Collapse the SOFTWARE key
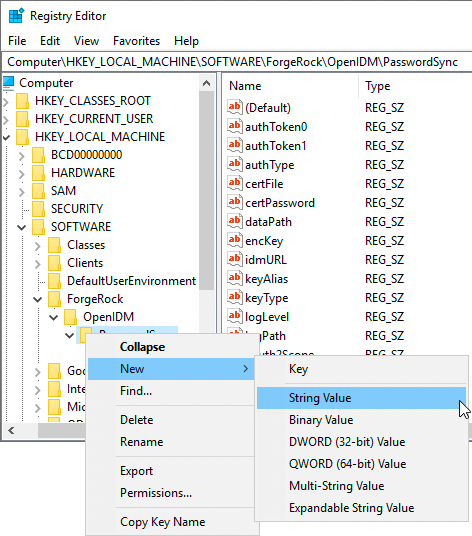472x536 pixels. (22, 227)
